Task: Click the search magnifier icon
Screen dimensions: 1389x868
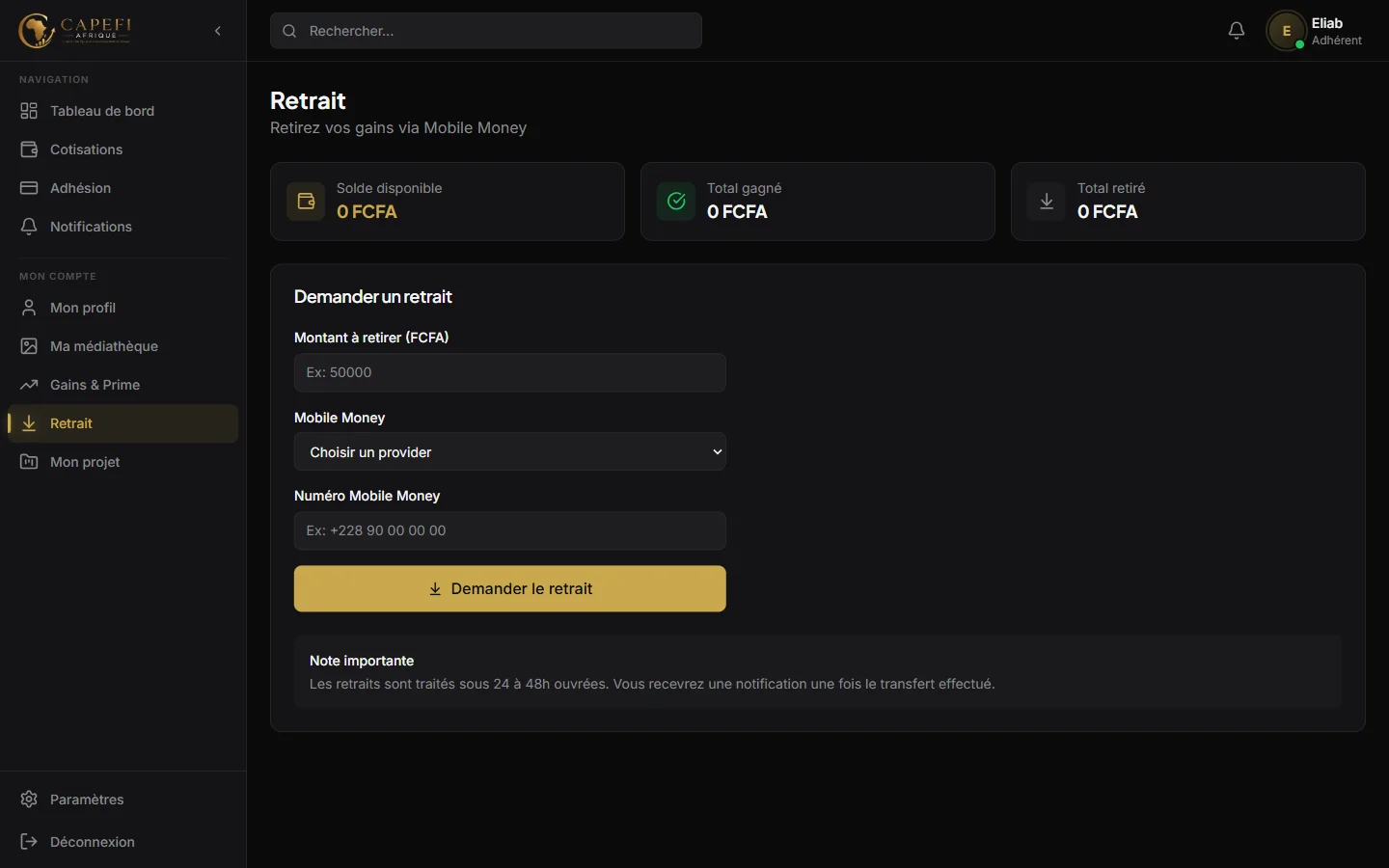Action: pos(289,31)
